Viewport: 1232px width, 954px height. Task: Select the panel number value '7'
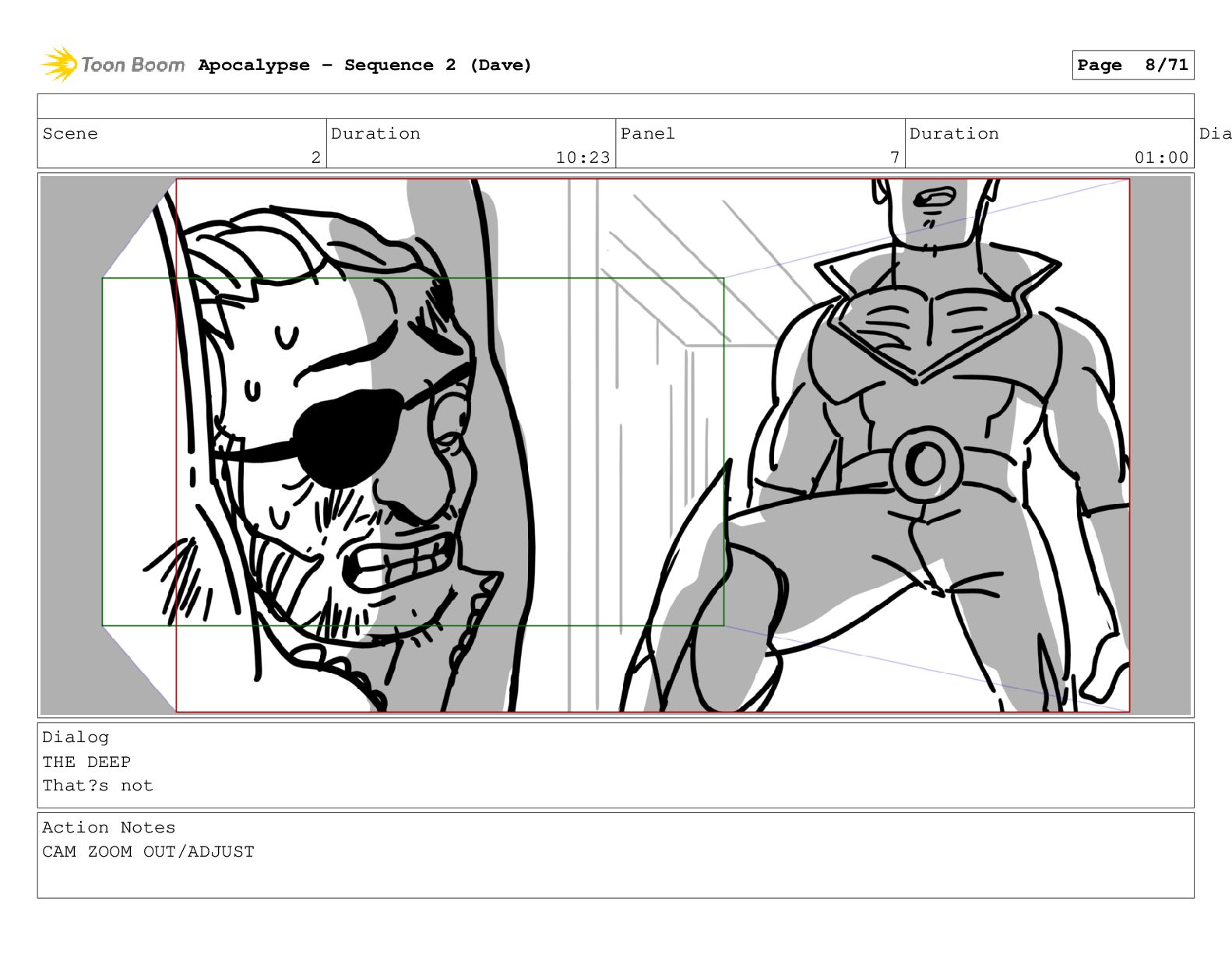(895, 157)
